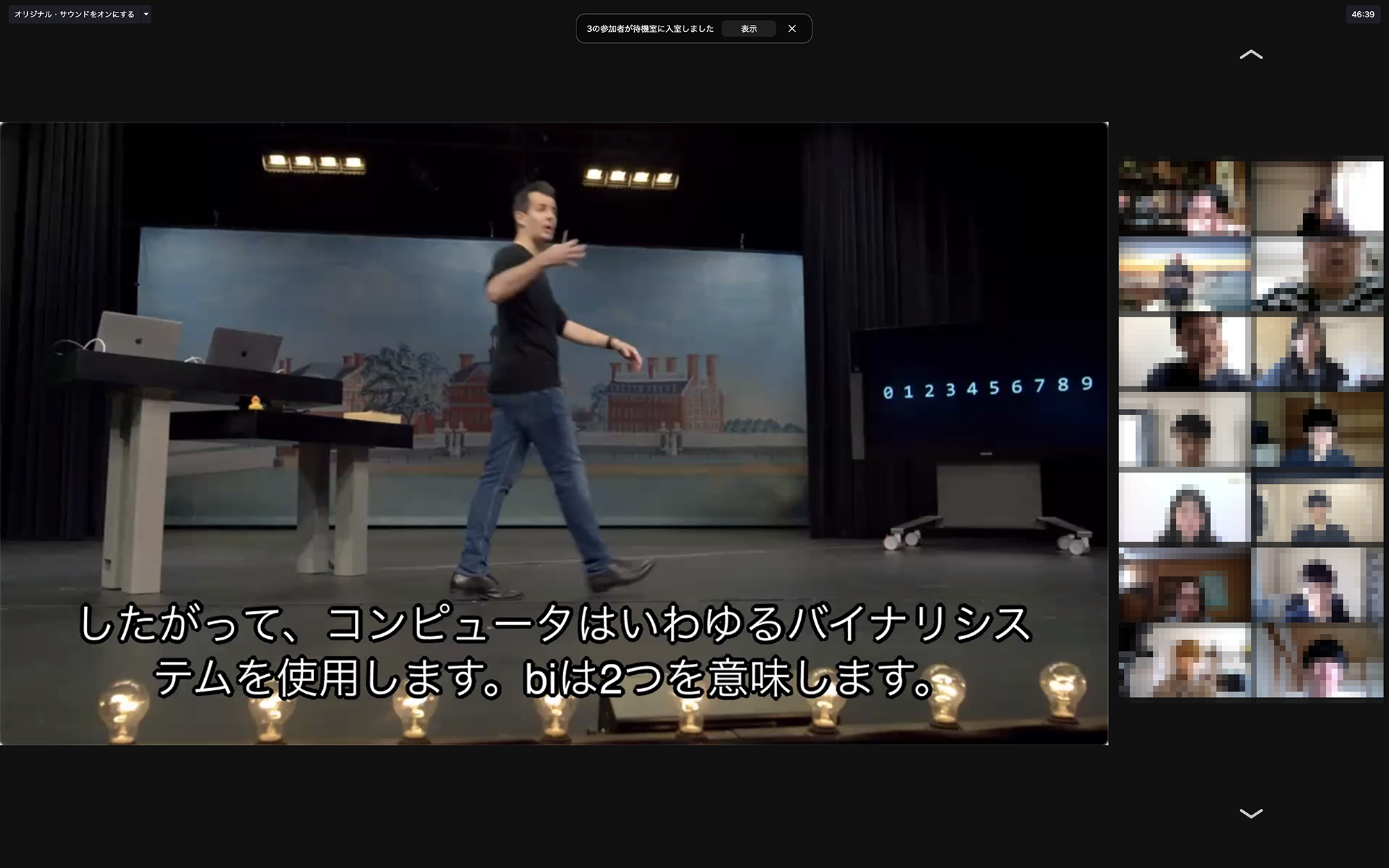The width and height of the screenshot is (1389, 868).
Task: Select fifth-row left participant with long dark hair
Action: coord(1184,508)
